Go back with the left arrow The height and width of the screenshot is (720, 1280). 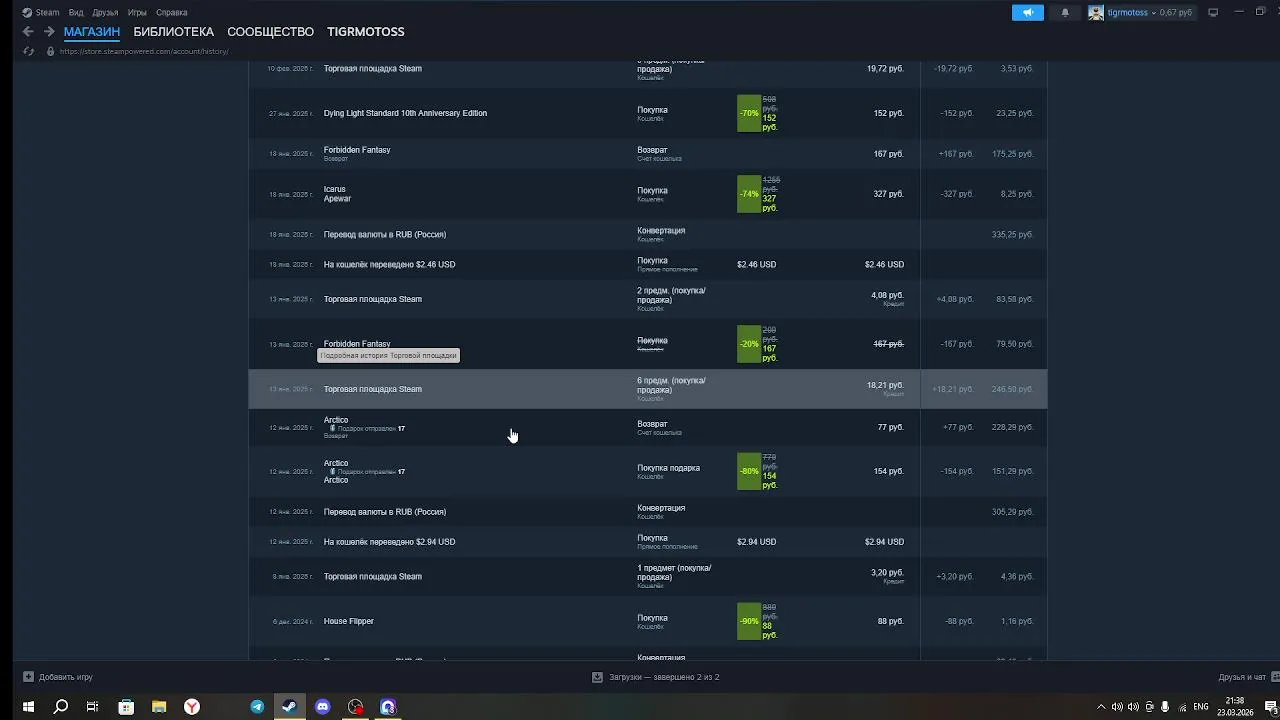pos(28,32)
